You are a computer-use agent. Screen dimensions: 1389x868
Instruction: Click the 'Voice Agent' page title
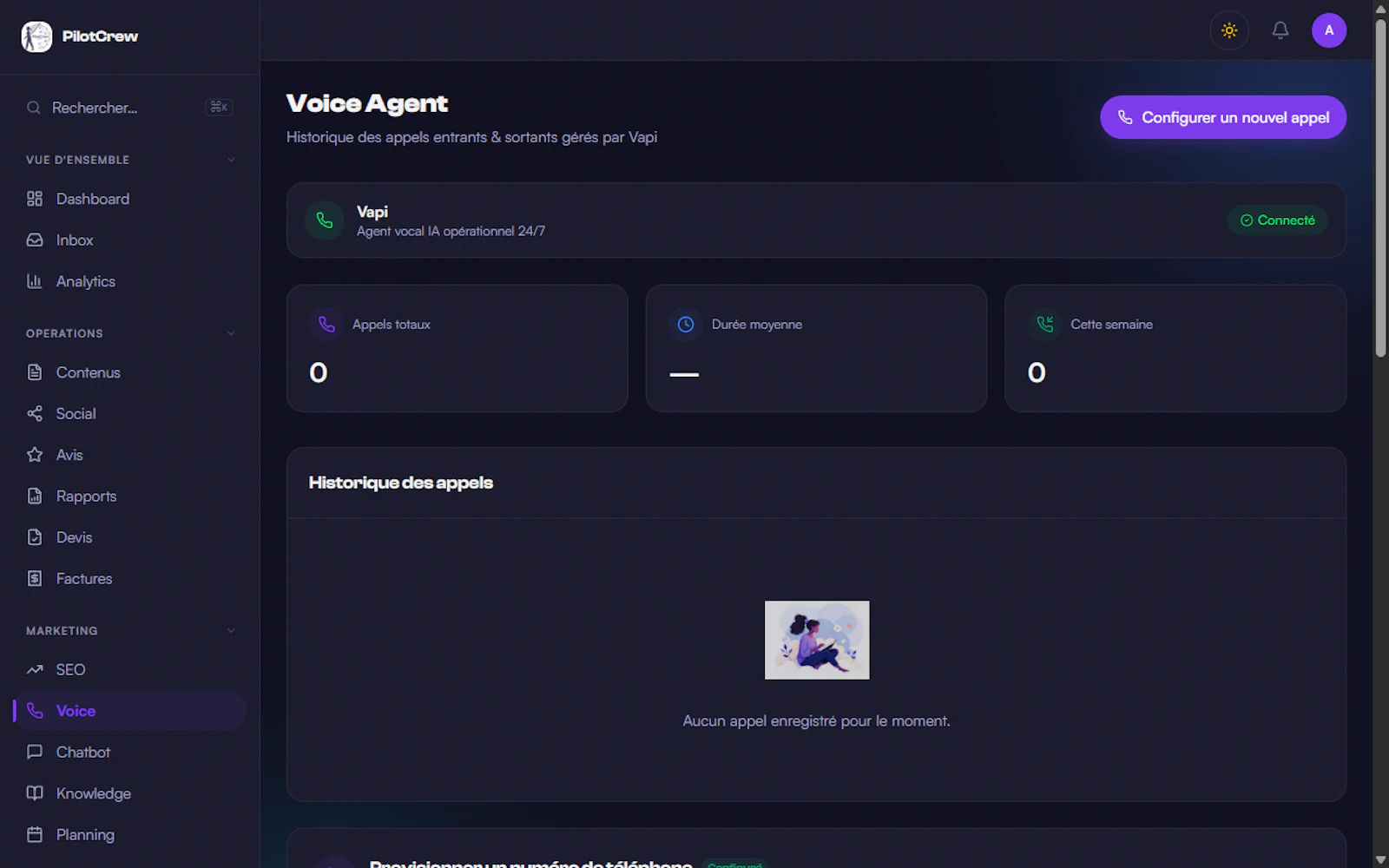(367, 103)
